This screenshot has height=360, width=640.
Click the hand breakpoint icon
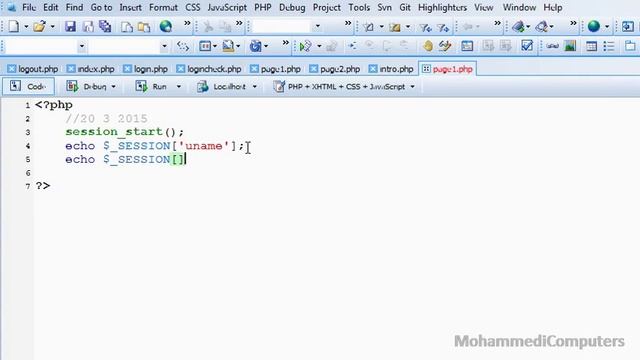tap(428, 46)
